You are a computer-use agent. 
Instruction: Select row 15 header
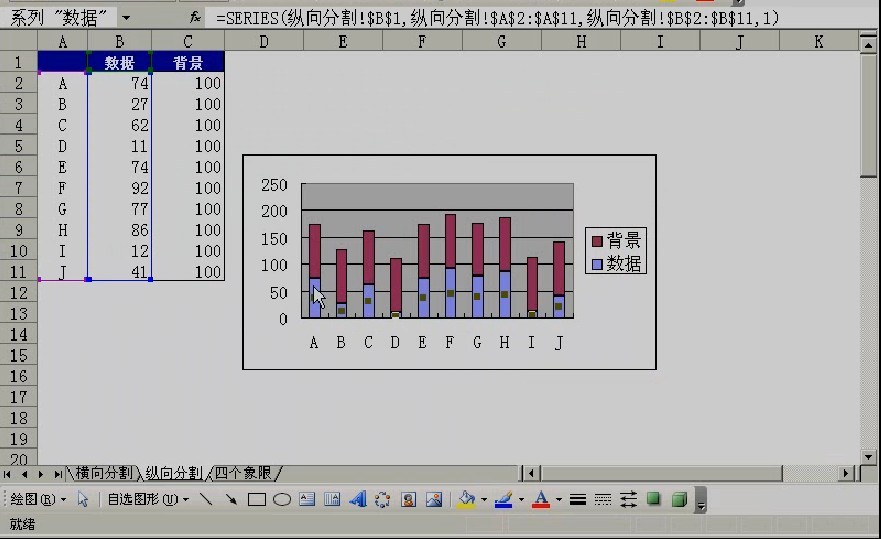click(19, 355)
